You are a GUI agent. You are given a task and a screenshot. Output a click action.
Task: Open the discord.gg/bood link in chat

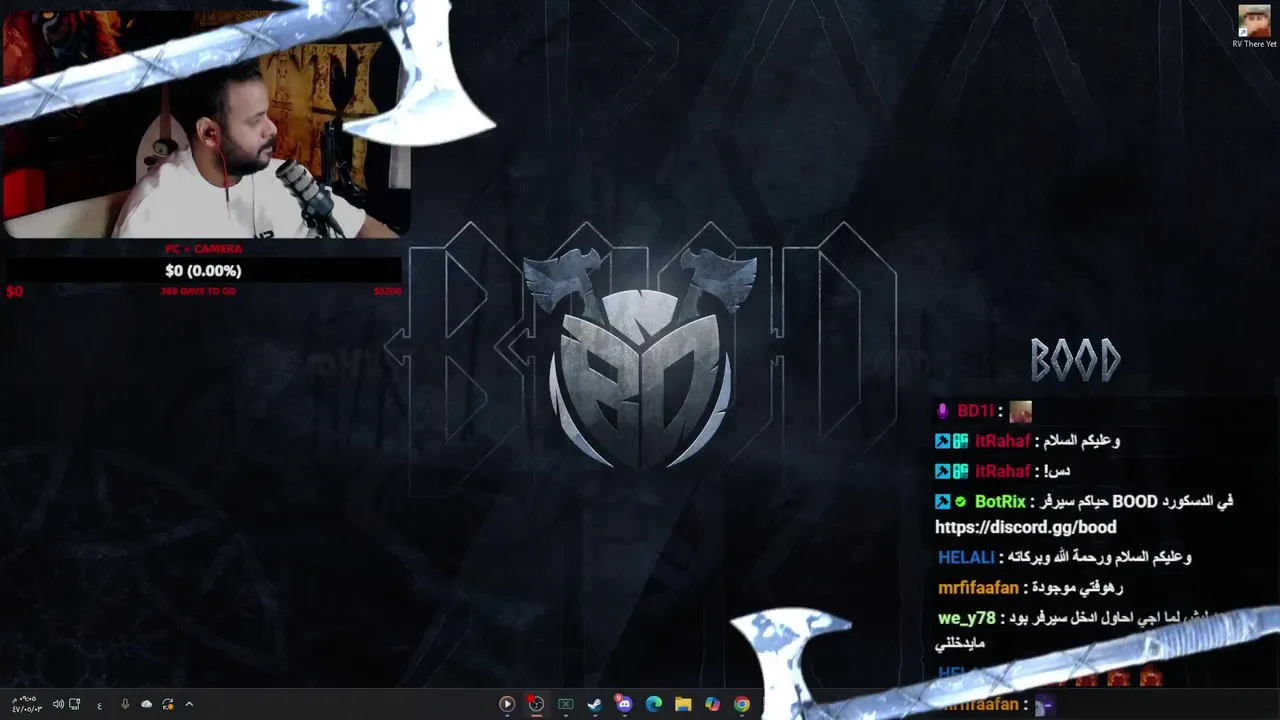coord(1025,527)
